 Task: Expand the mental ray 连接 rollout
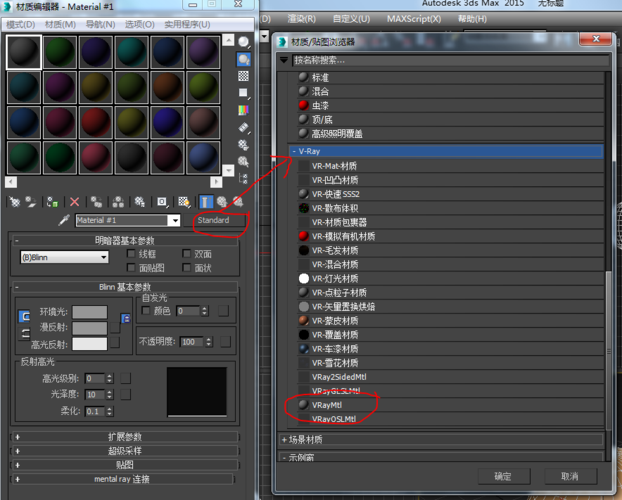click(123, 479)
